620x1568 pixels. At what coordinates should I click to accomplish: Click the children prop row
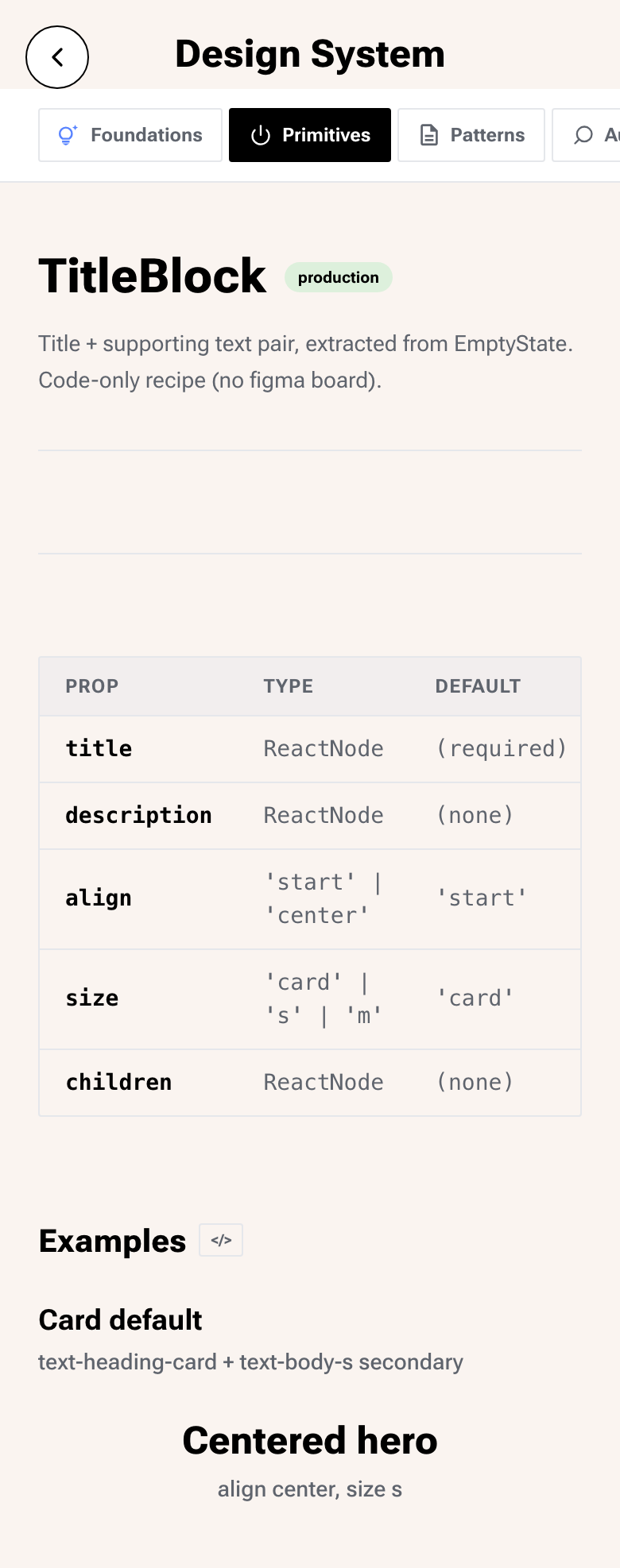[310, 1083]
